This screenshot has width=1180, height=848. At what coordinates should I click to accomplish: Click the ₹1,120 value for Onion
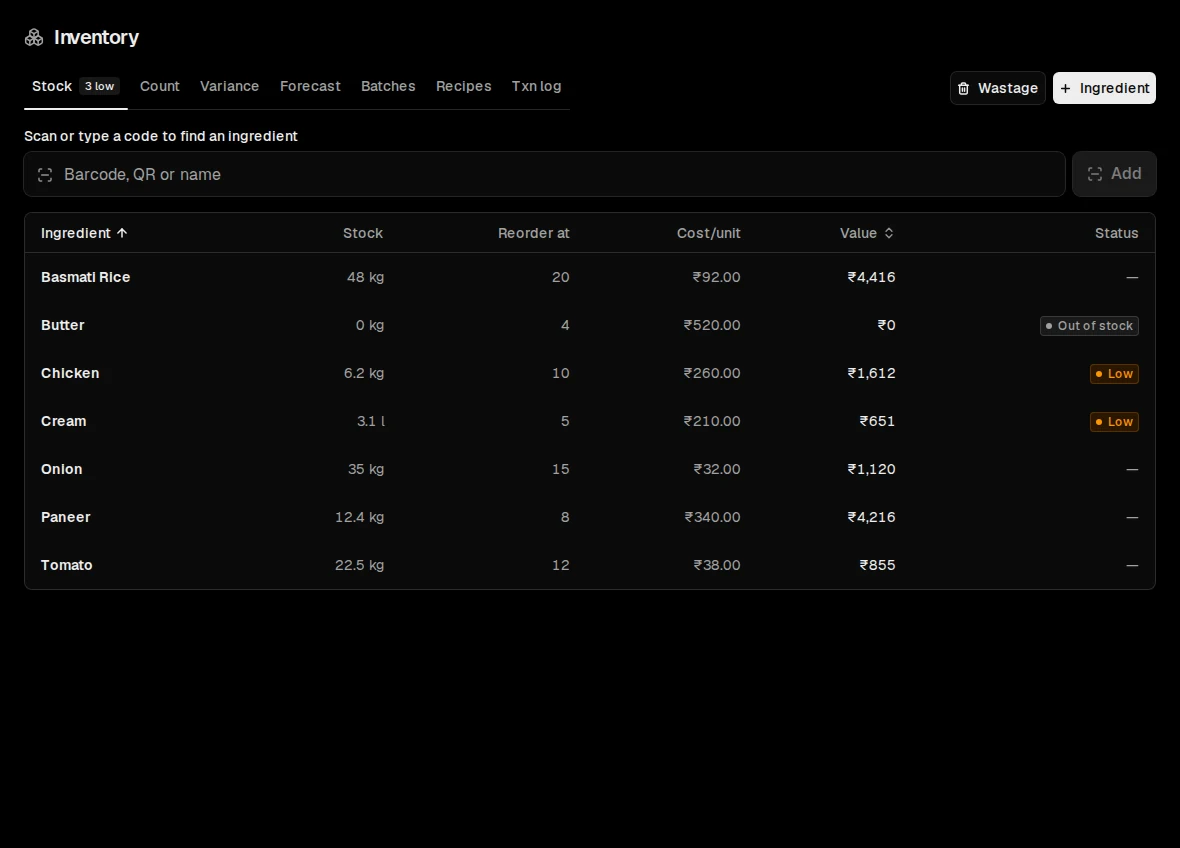871,470
